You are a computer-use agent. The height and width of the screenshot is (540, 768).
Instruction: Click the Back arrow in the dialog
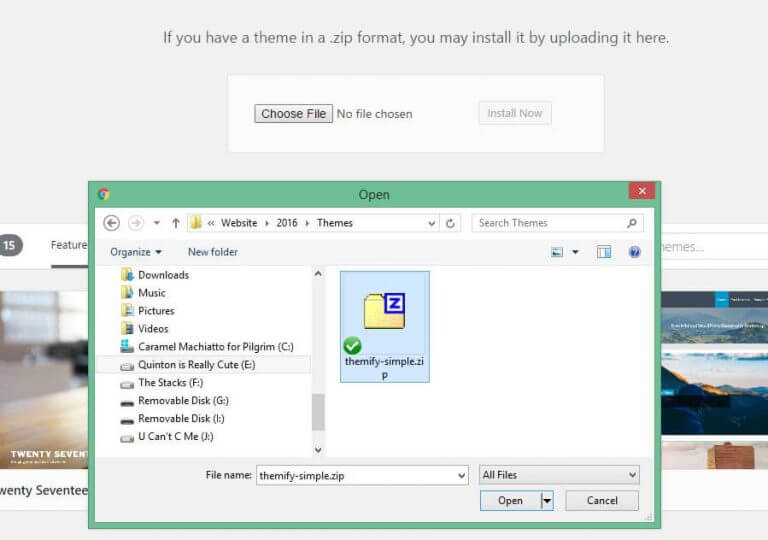coord(112,223)
